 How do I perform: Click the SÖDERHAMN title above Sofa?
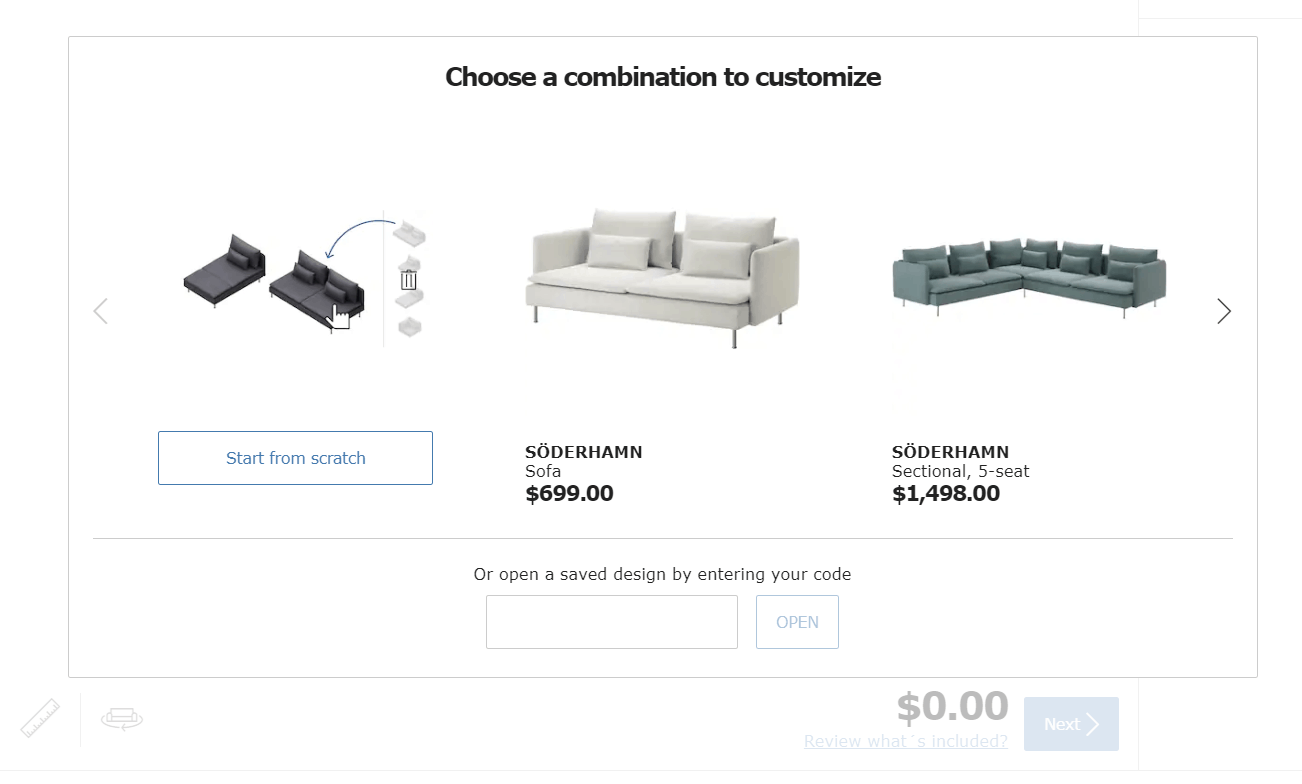click(x=583, y=452)
